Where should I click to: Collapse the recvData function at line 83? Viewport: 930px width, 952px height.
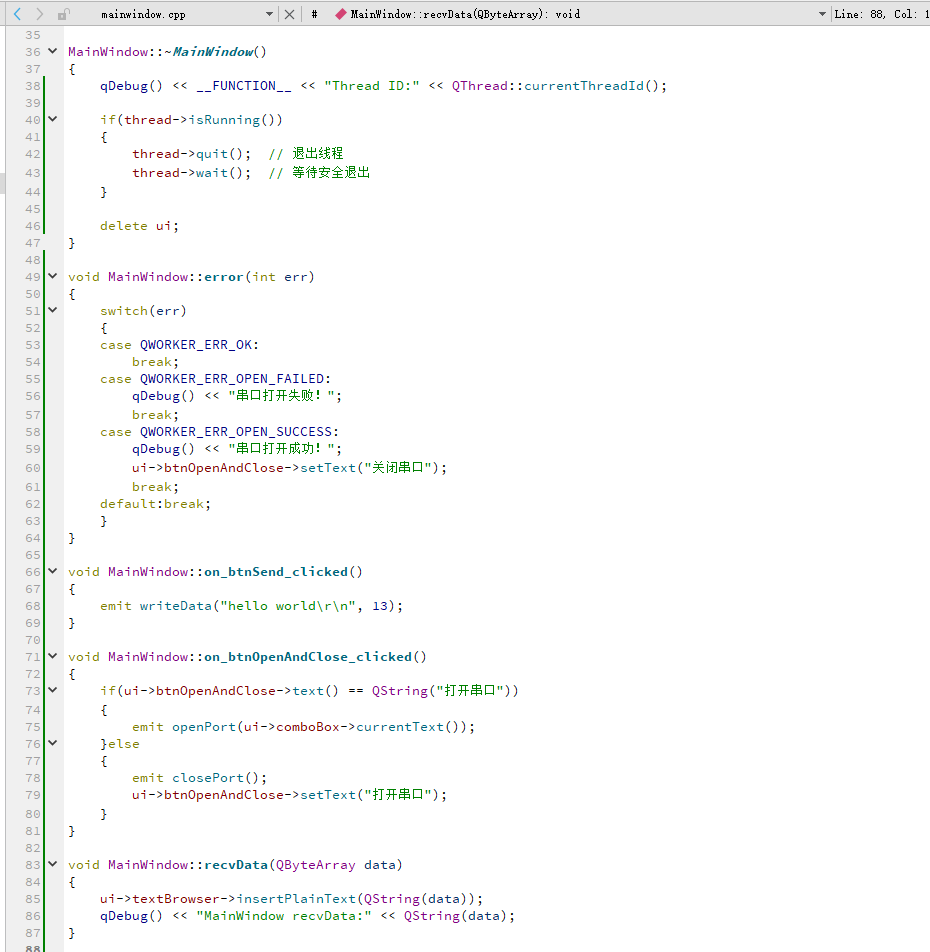[x=53, y=864]
